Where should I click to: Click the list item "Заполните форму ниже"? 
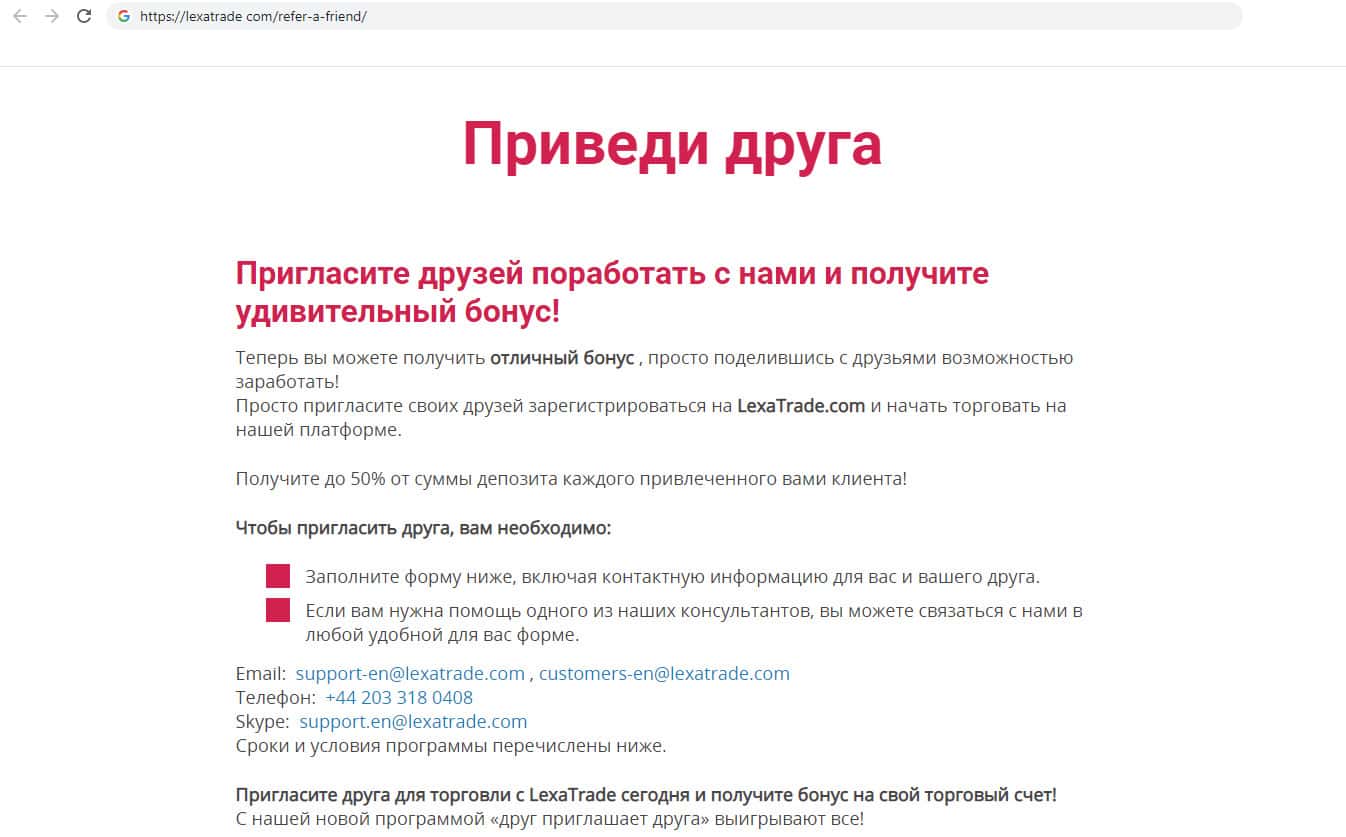pyautogui.click(x=673, y=577)
